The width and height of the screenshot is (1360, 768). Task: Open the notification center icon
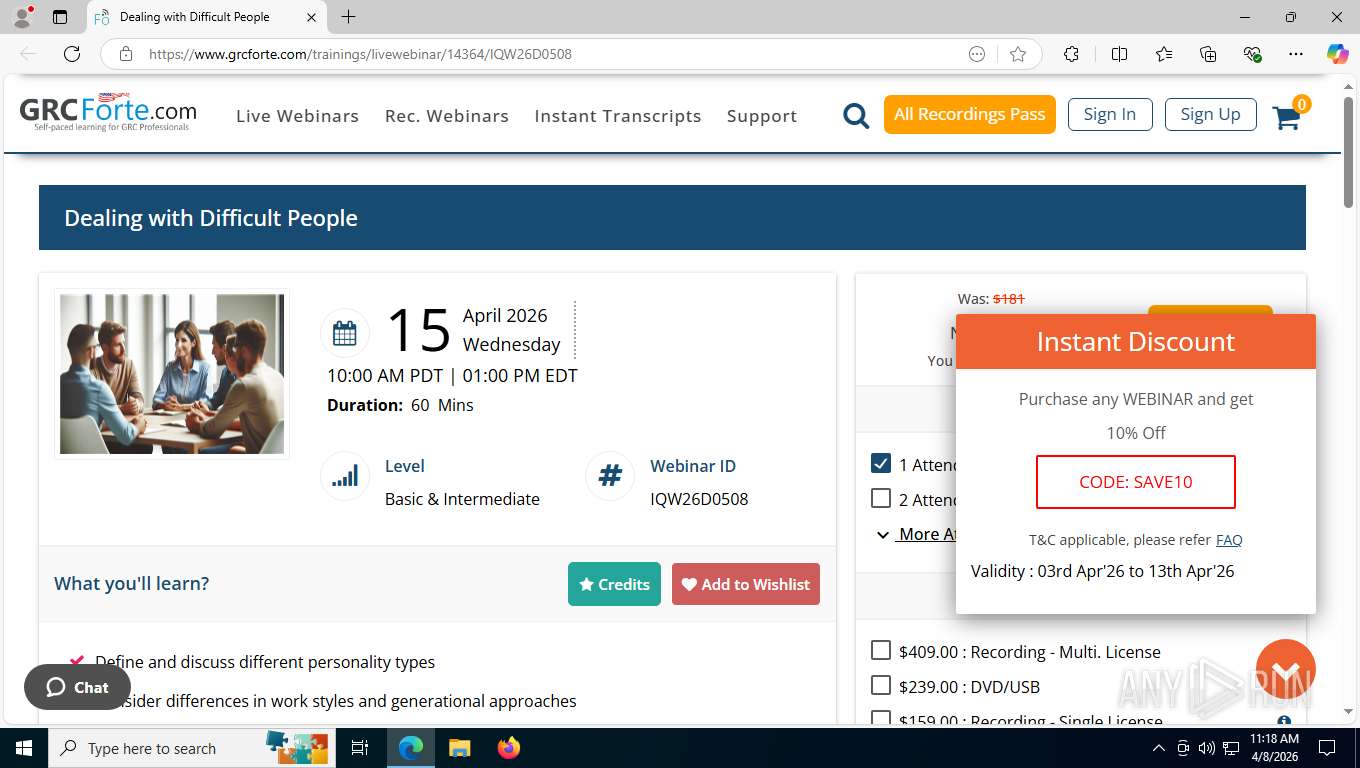(1327, 748)
